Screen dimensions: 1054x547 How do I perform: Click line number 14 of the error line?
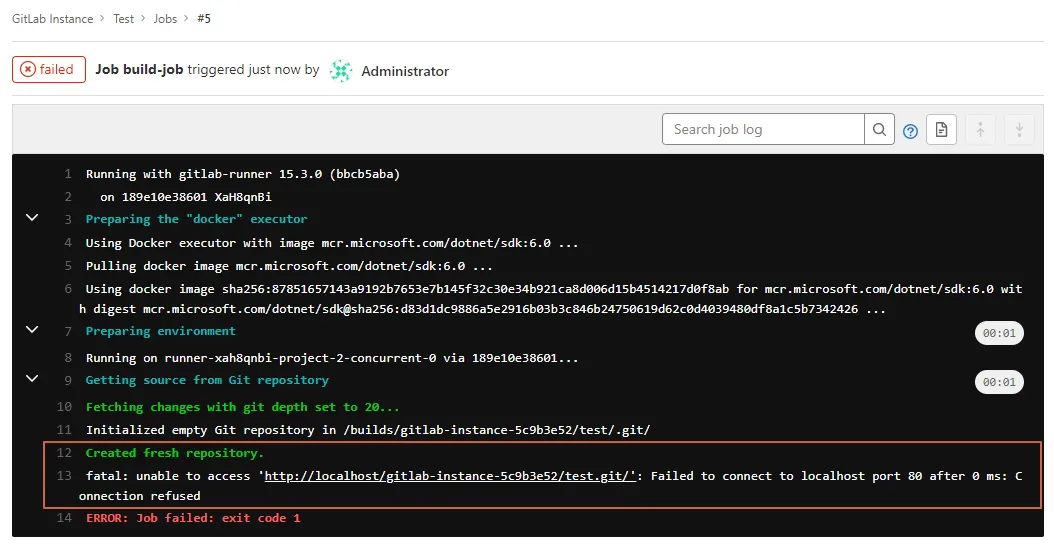coord(64,518)
